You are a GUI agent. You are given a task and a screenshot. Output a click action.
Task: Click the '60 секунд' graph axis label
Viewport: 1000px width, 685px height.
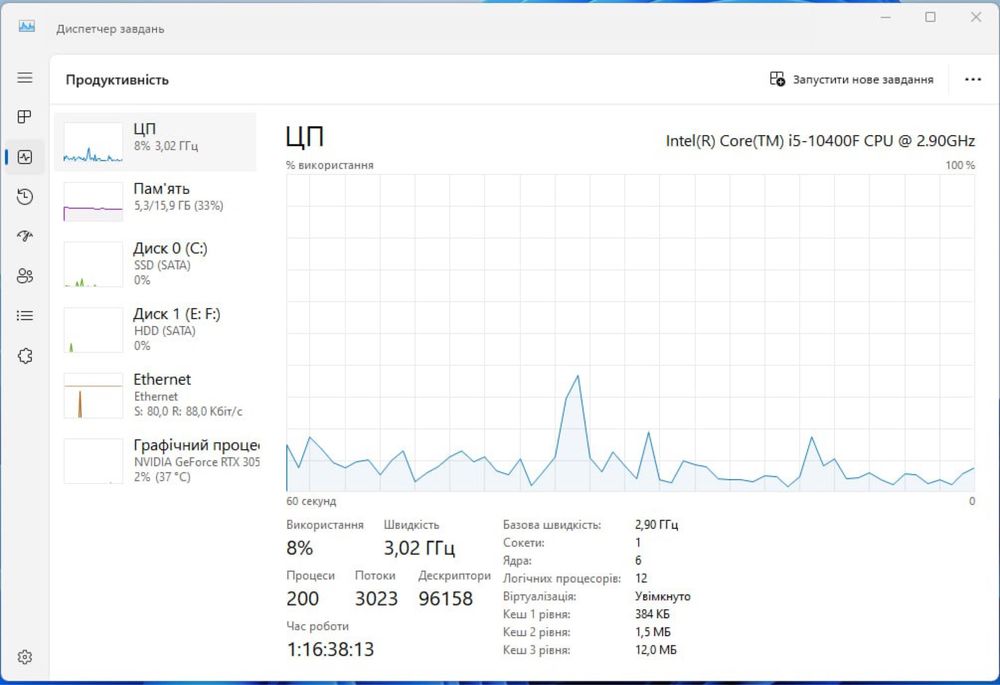(311, 501)
